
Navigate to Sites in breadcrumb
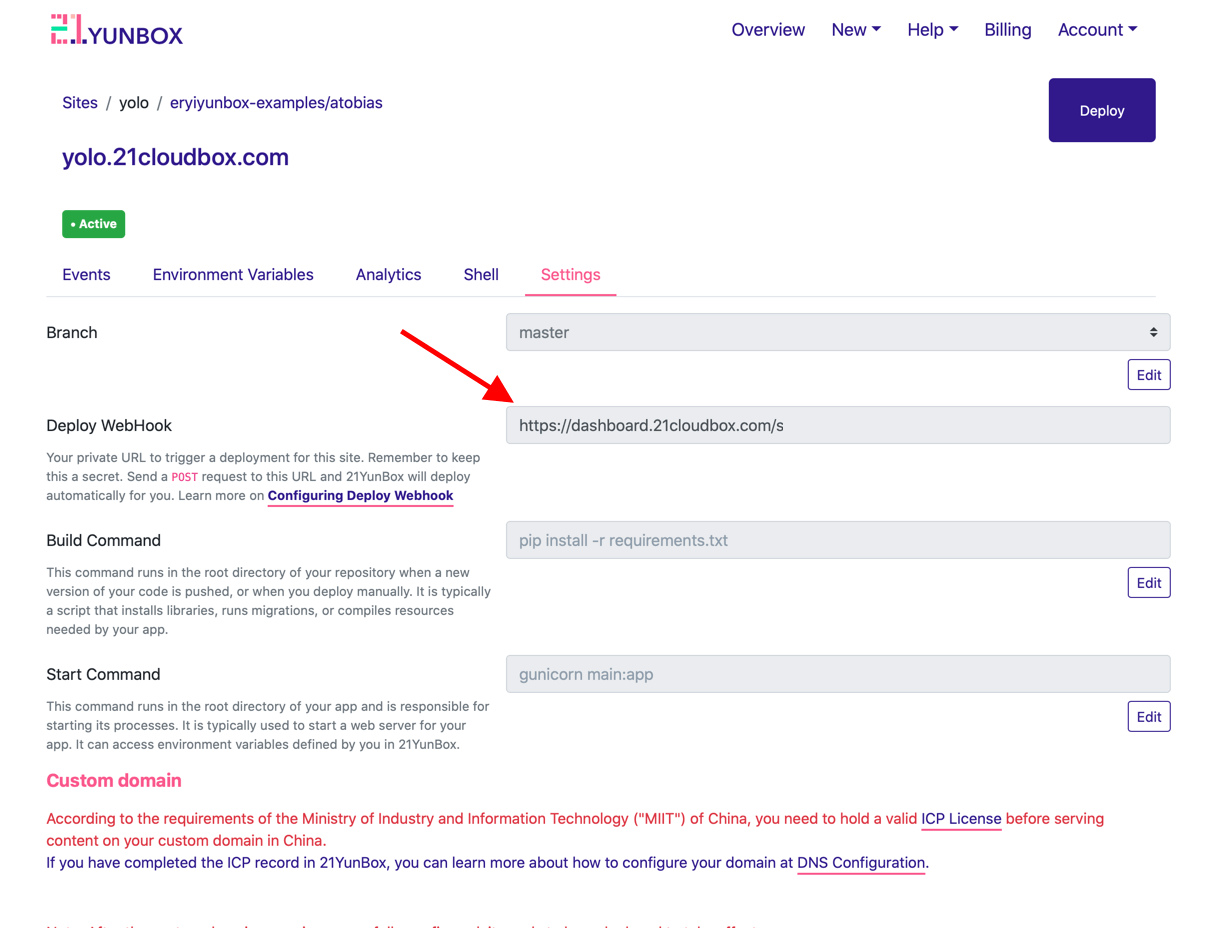80,103
